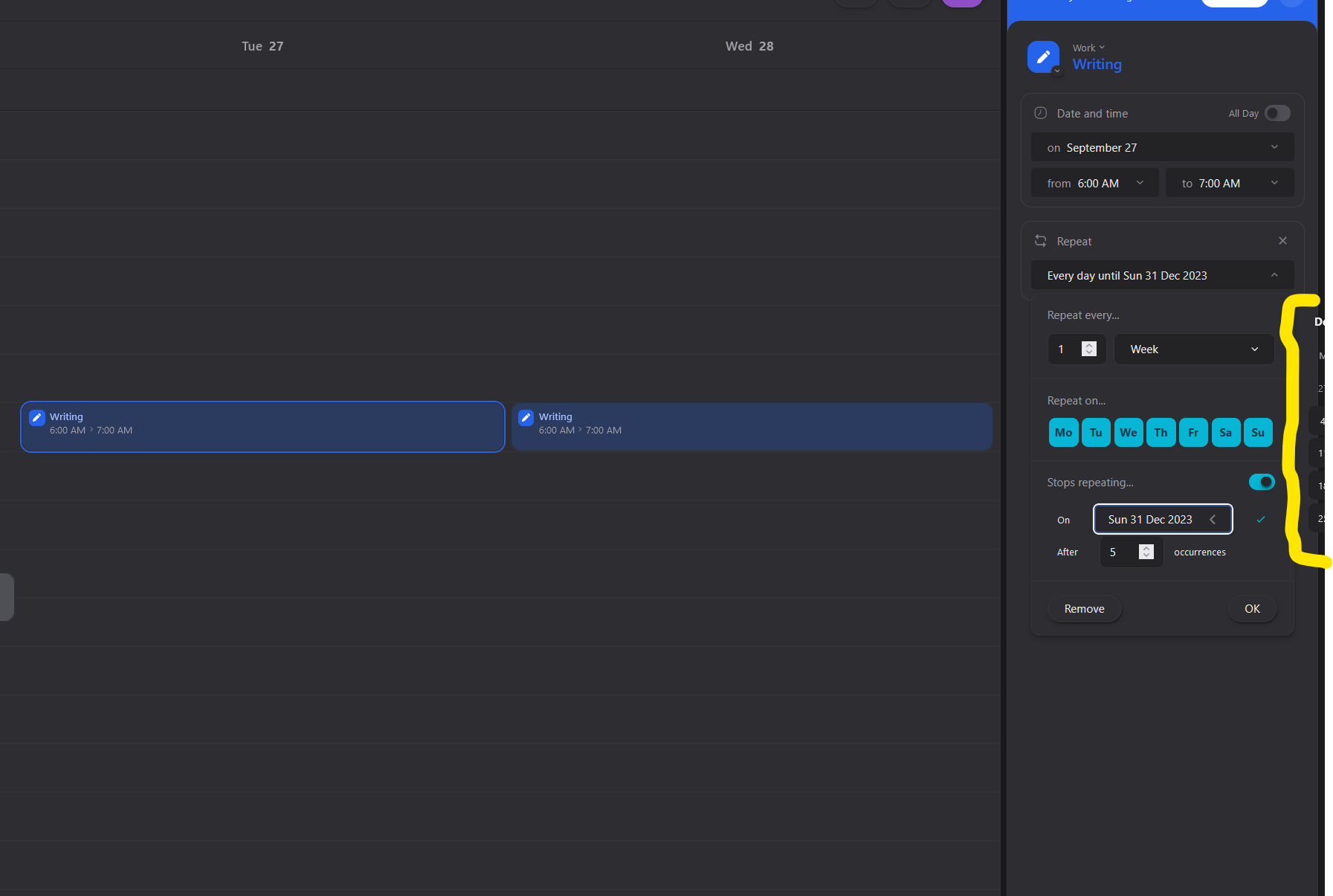1333x896 pixels.
Task: Click OK to confirm repeat settings
Action: pos(1252,609)
